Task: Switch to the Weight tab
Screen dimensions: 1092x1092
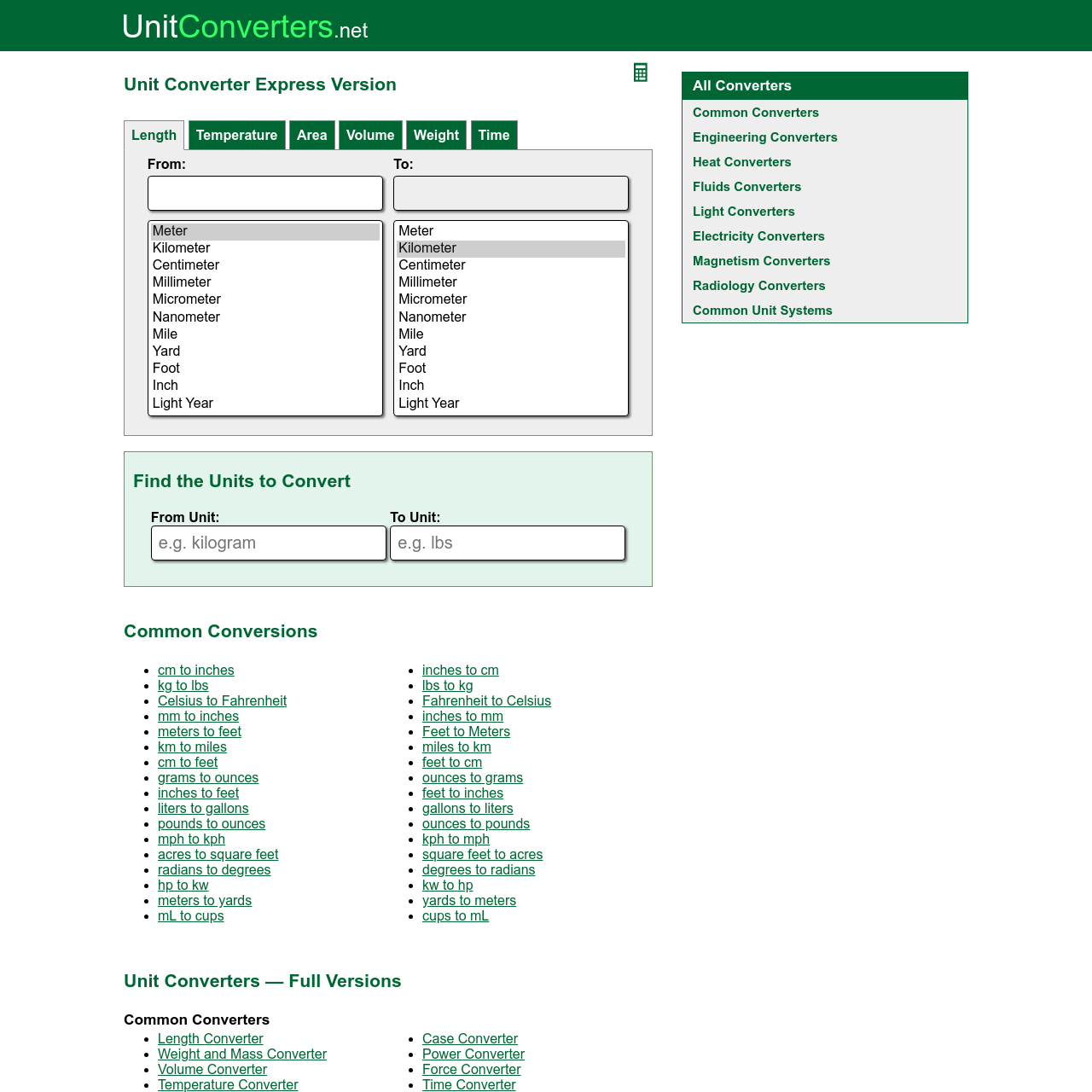Action: pyautogui.click(x=436, y=135)
